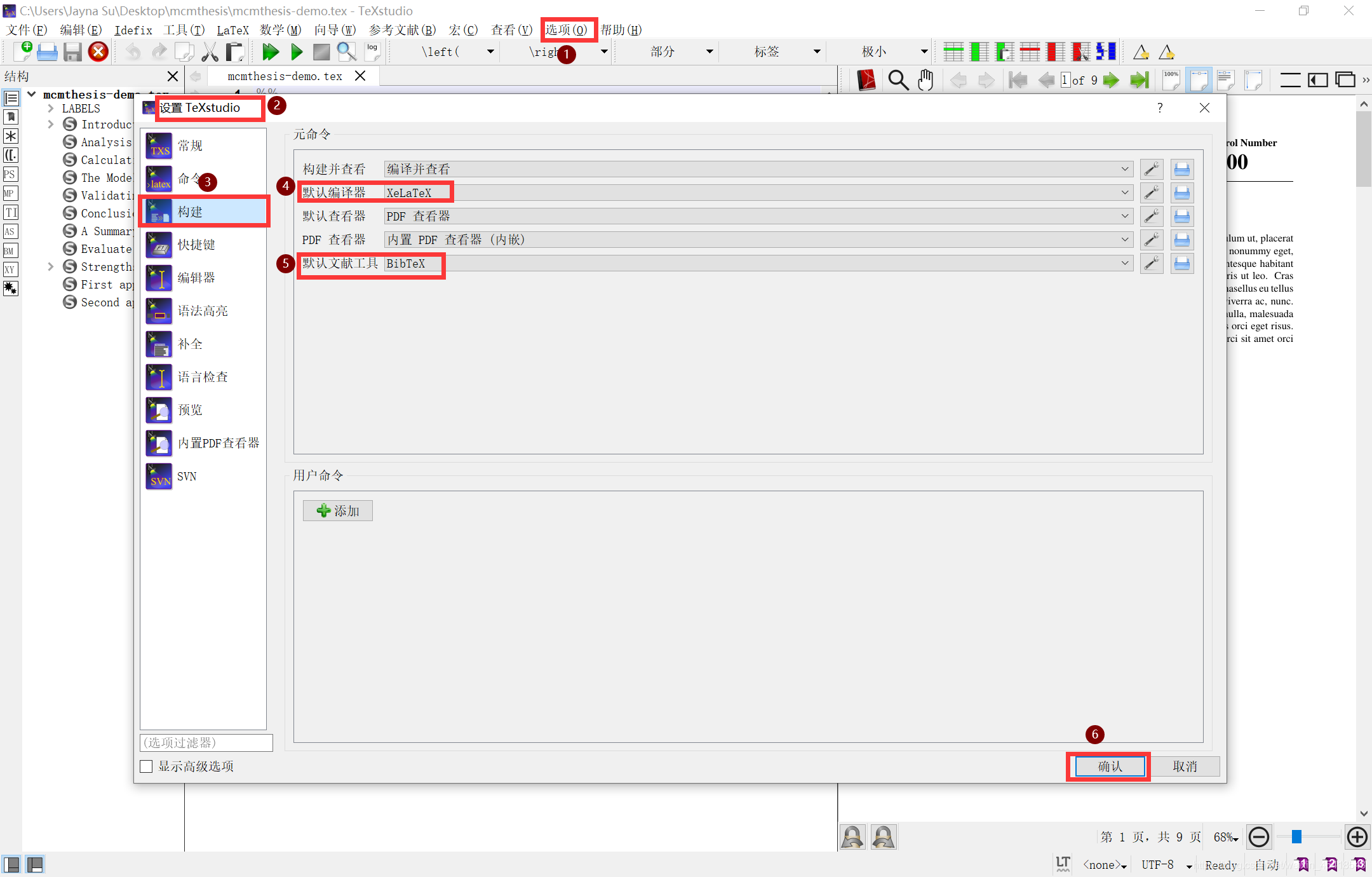The image size is (1372, 877).
Task: Click the 取消 button
Action: [x=1185, y=766]
